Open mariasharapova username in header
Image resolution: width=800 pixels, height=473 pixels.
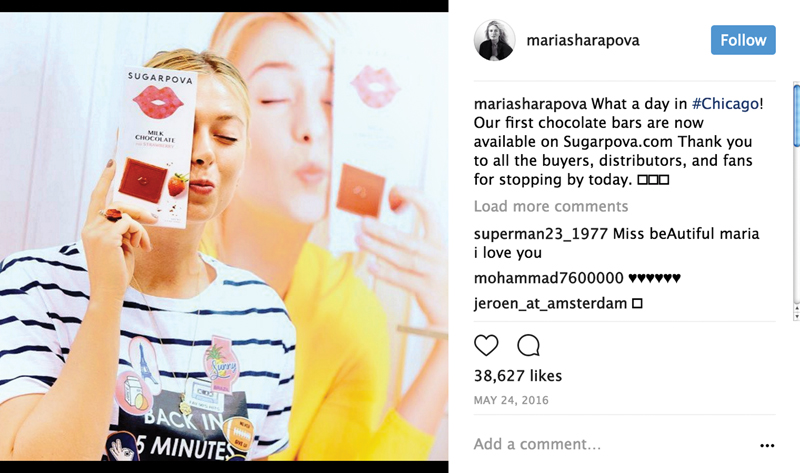point(583,40)
